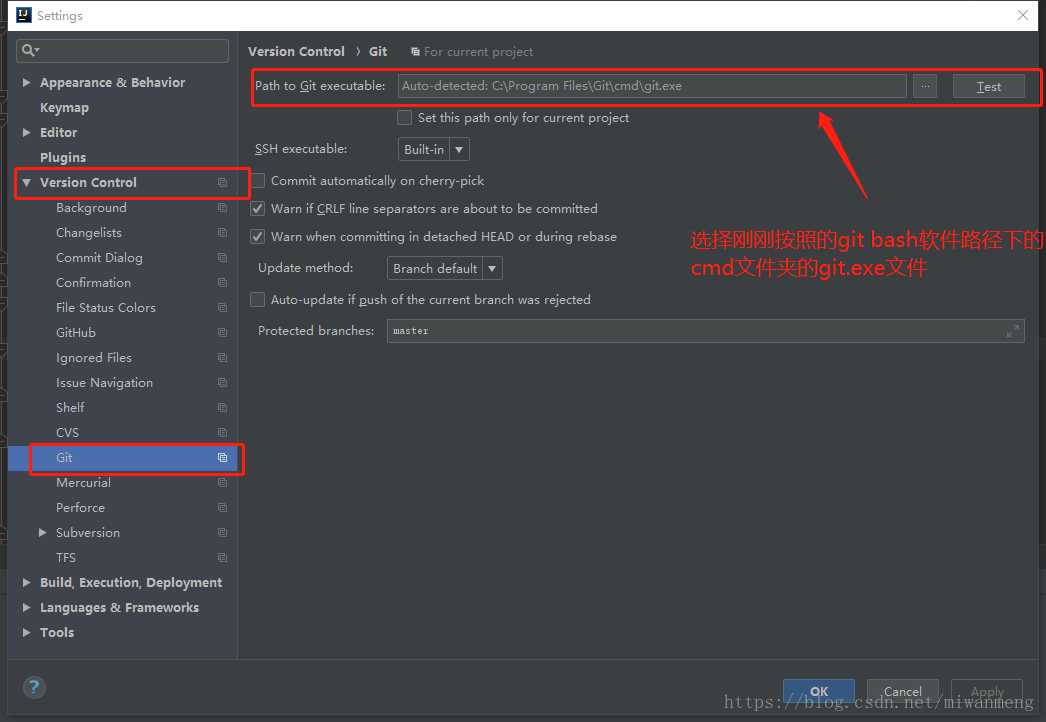The height and width of the screenshot is (722, 1046).
Task: Click the search magnifier icon in settings
Action: pos(29,50)
